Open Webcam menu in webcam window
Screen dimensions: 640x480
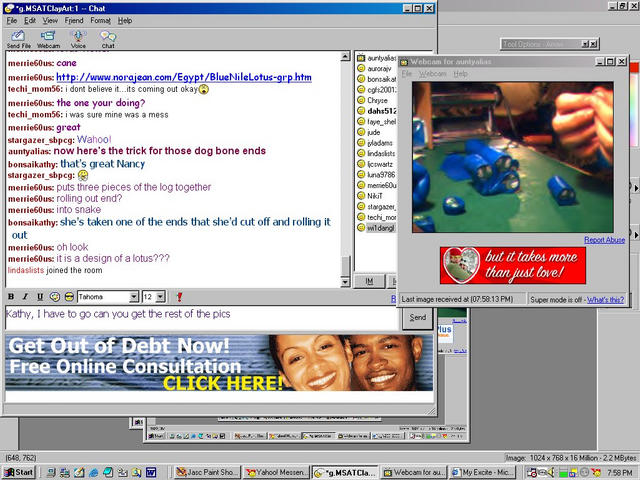coord(433,74)
